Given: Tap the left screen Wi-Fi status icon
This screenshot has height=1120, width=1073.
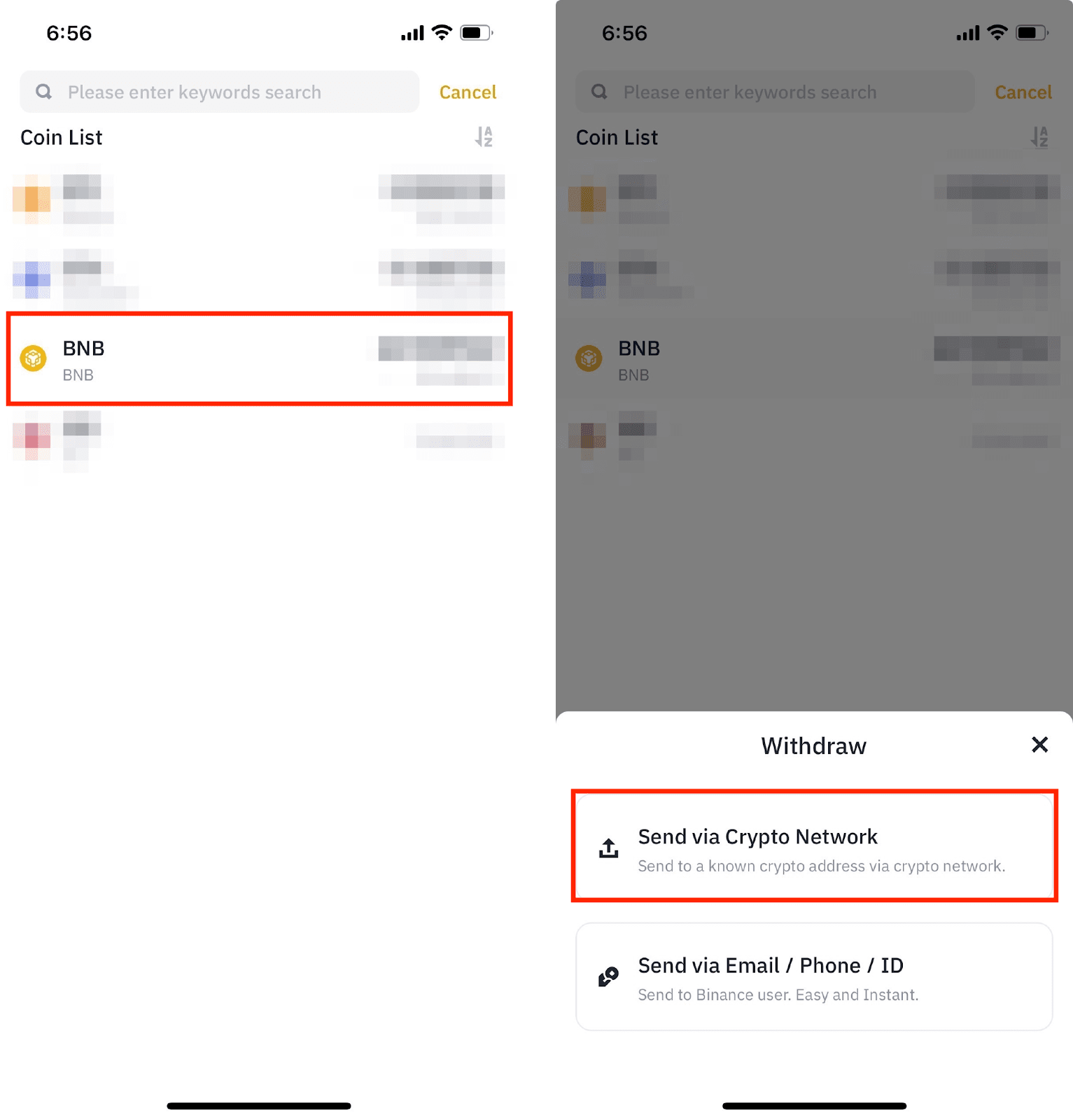Looking at the screenshot, I should pos(442,32).
